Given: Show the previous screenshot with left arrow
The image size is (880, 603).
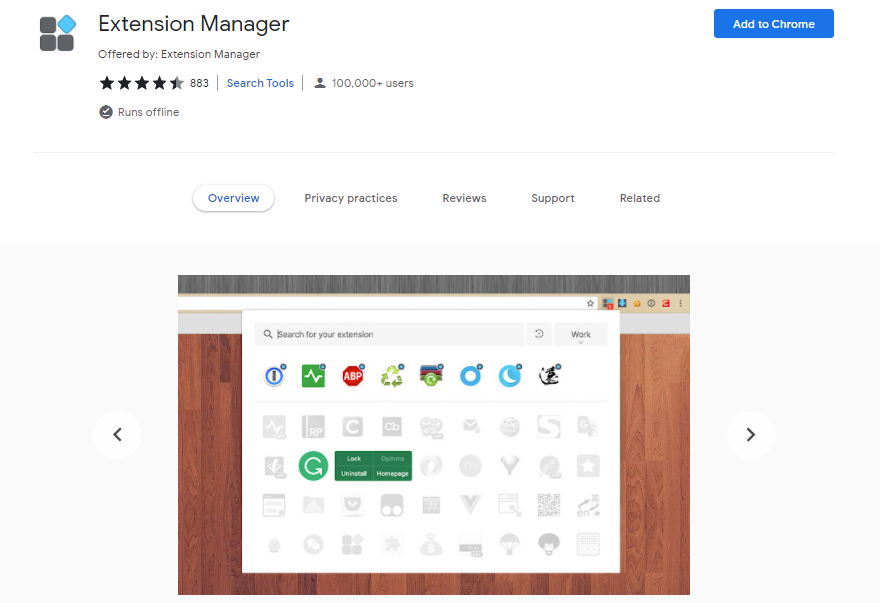Looking at the screenshot, I should 117,434.
